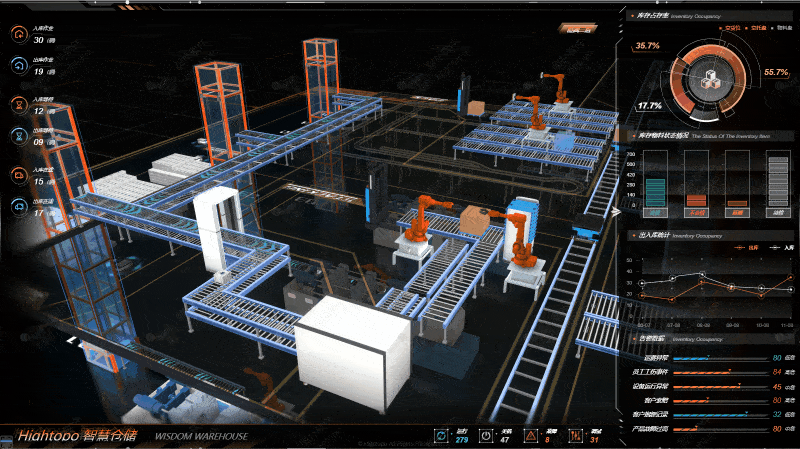This screenshot has height=449, width=800.
Task: Select the blue hourglass outbound waiting icon
Action: [20, 135]
